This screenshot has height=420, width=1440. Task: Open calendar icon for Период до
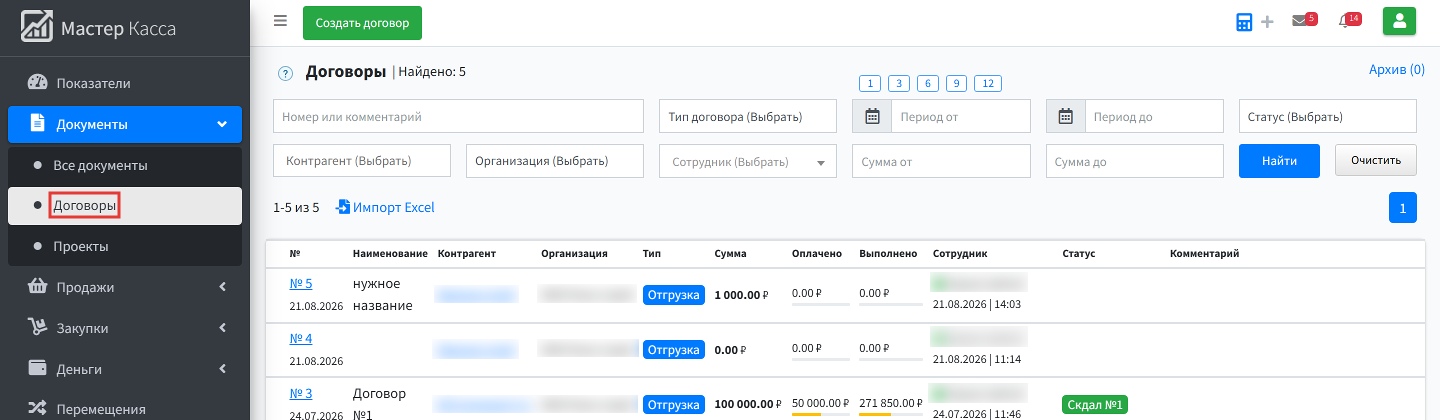coord(1066,117)
